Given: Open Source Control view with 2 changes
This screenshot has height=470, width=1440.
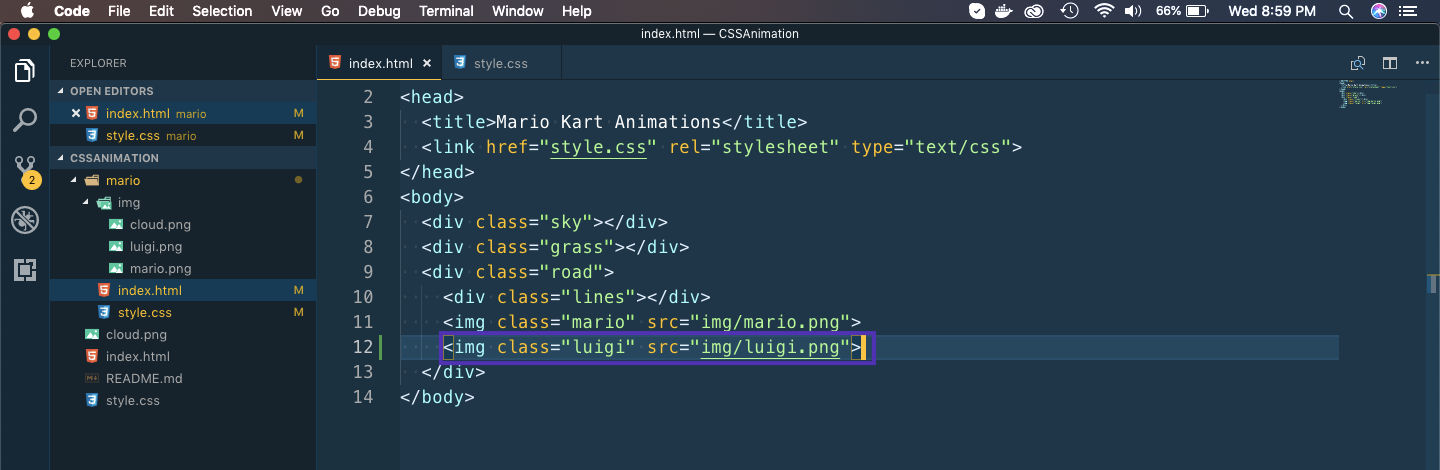Looking at the screenshot, I should 25,170.
